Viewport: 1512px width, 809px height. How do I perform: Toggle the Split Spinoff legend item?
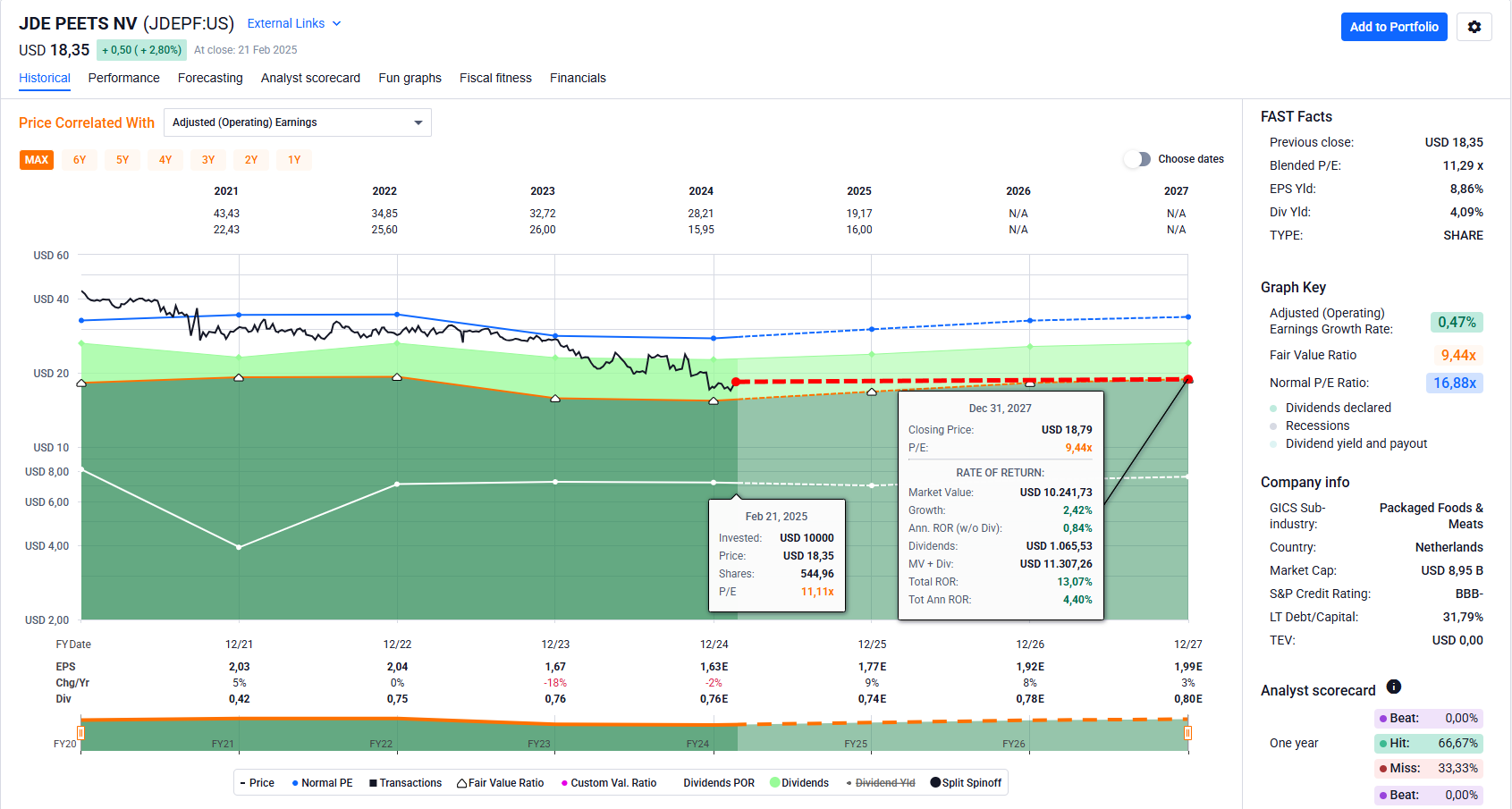966,783
